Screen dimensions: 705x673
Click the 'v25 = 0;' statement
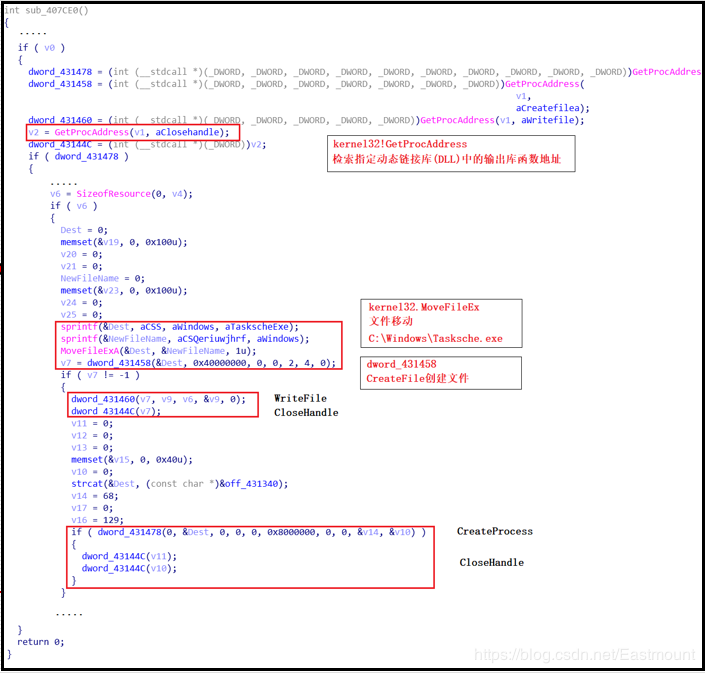(x=81, y=315)
